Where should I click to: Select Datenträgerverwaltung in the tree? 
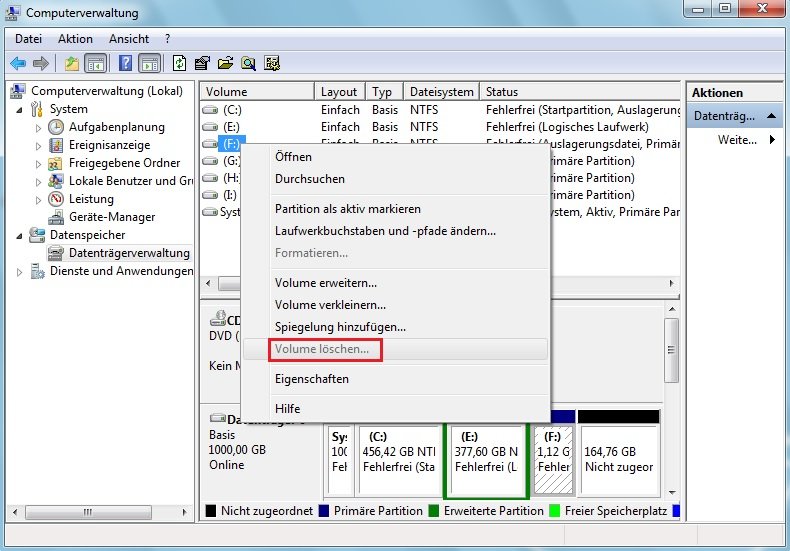[x=129, y=253]
